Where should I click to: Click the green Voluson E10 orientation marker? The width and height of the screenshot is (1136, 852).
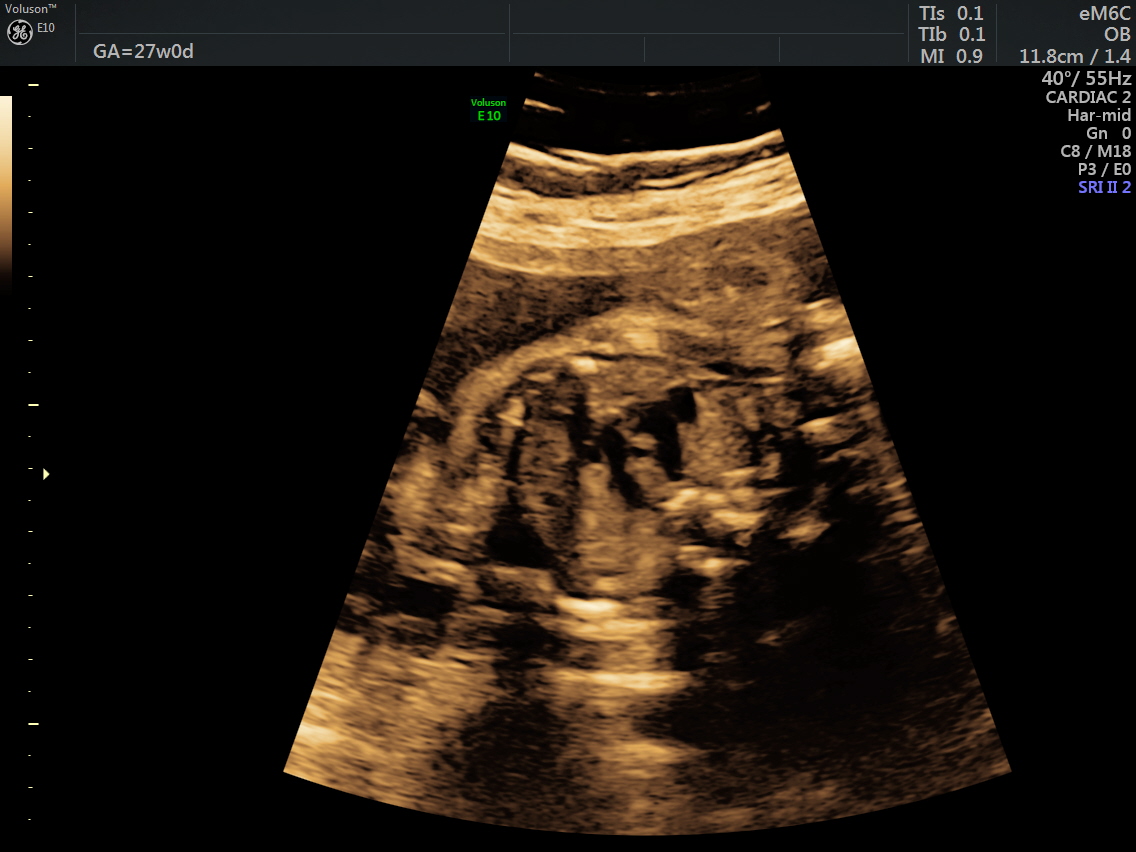[488, 109]
